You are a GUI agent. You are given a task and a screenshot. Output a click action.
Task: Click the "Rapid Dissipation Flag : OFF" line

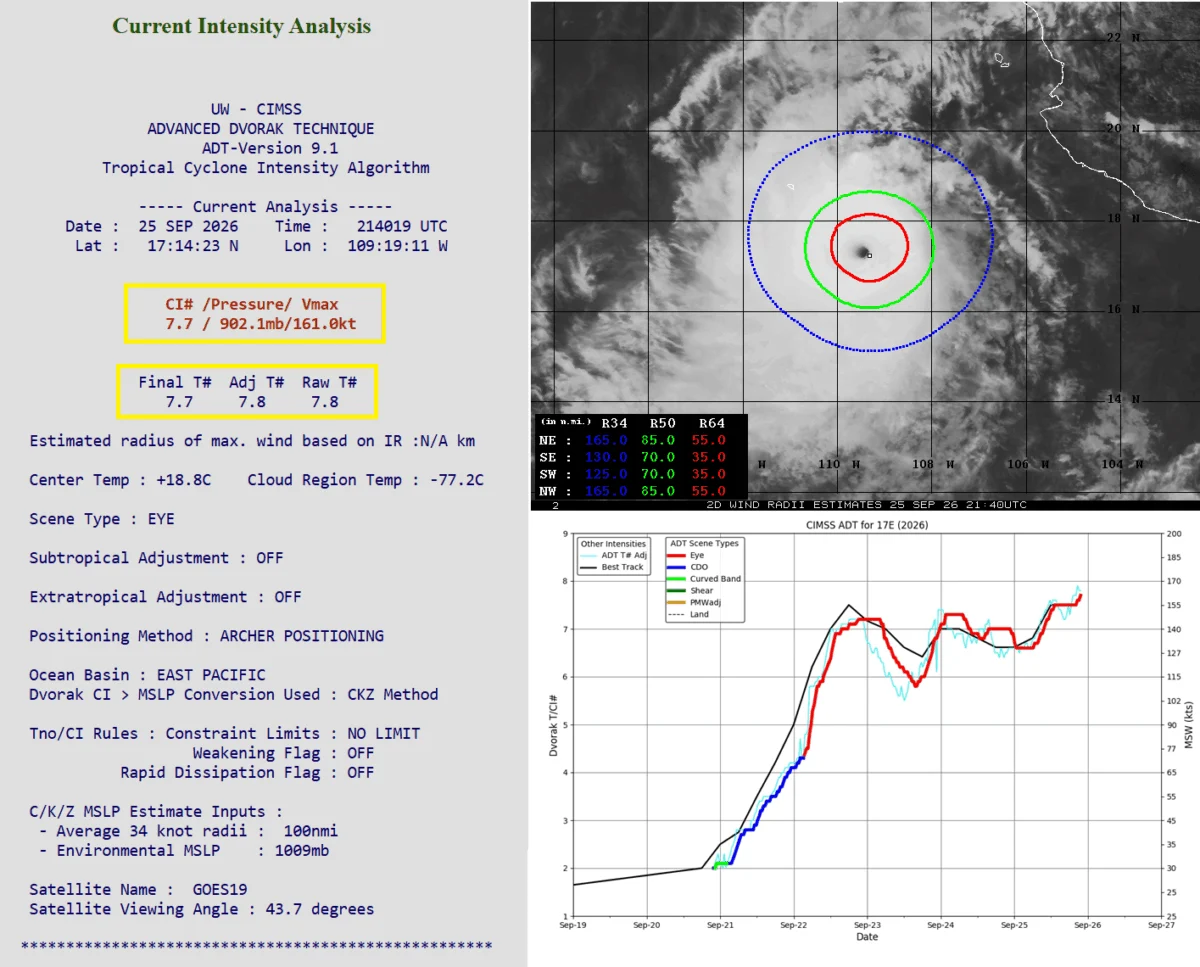[x=247, y=772]
